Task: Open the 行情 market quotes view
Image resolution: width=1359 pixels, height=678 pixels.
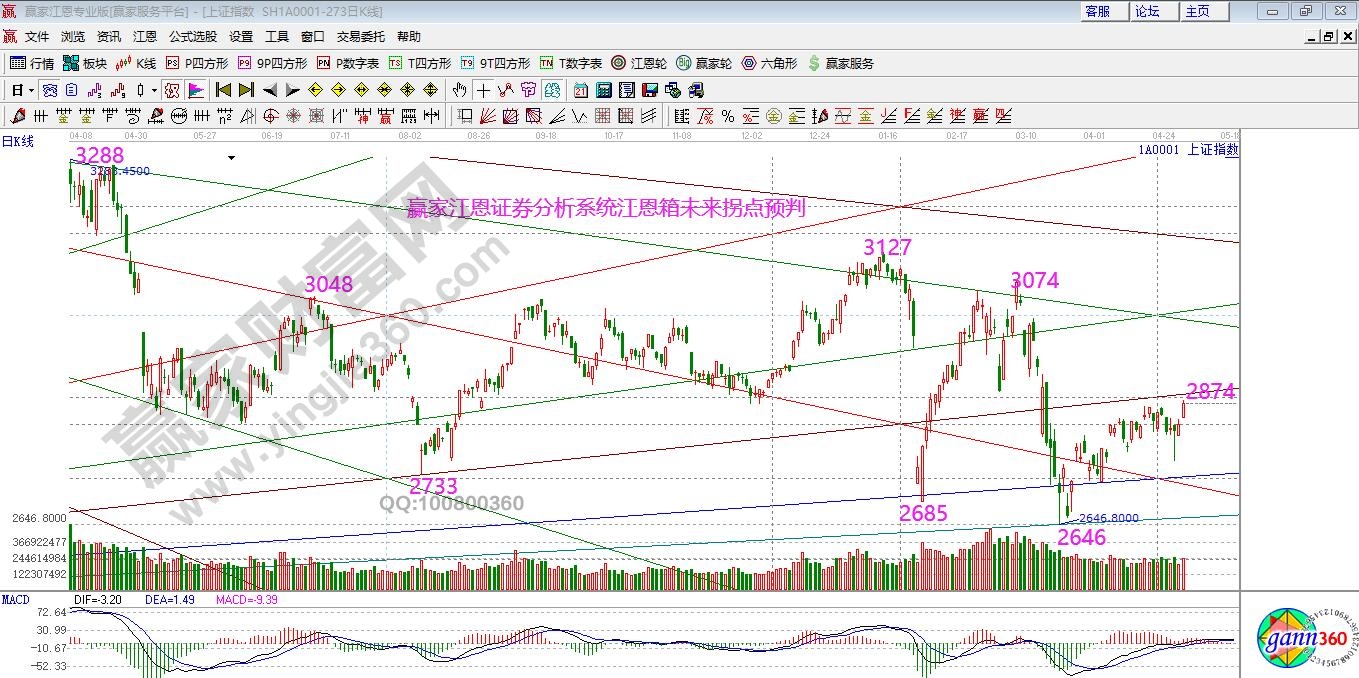Action: pyautogui.click(x=32, y=63)
